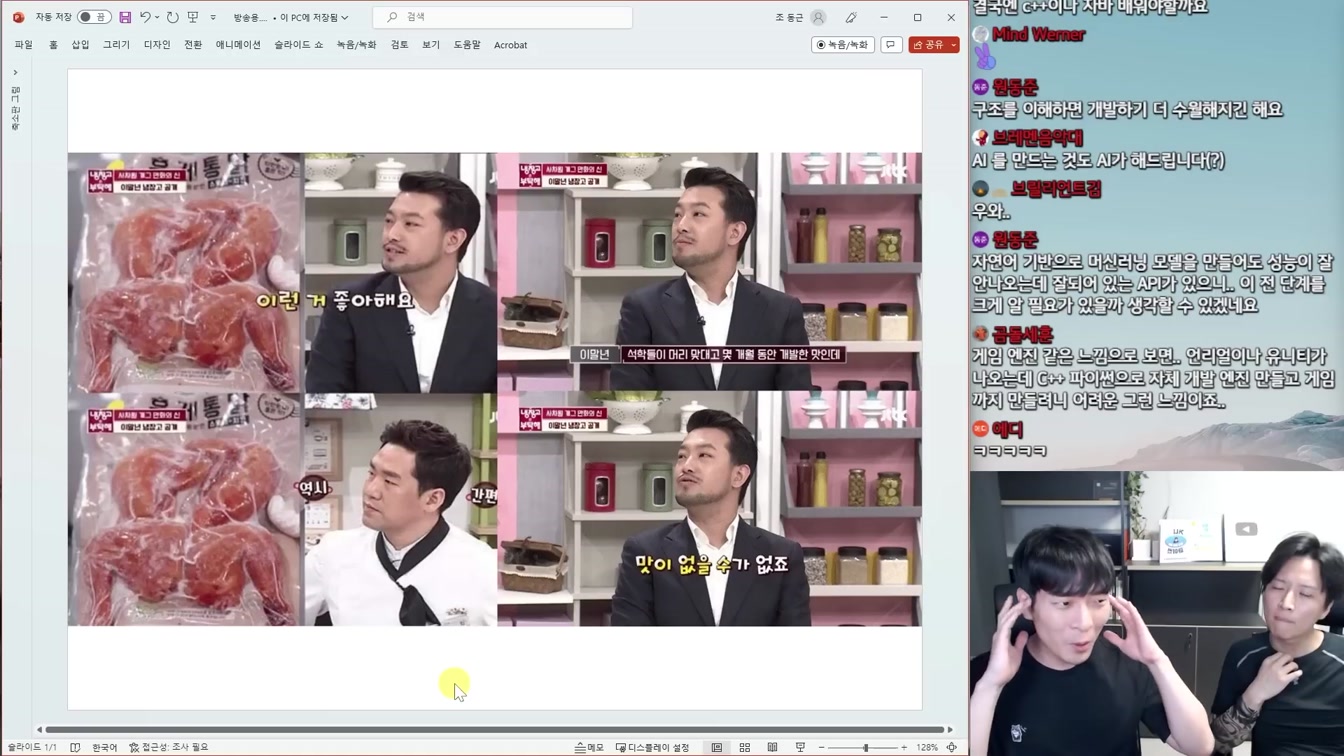Start Slide Show from status bar icon
The height and width of the screenshot is (756, 1344).
(x=800, y=747)
